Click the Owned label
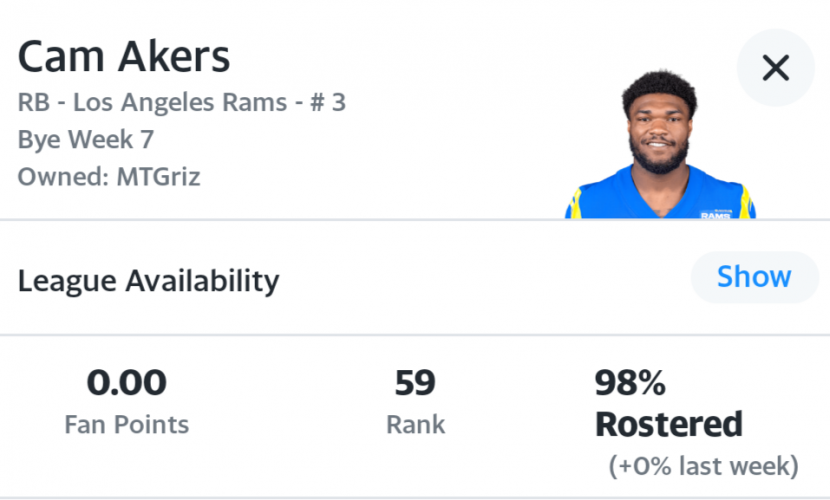This screenshot has width=830, height=500. click(x=63, y=177)
